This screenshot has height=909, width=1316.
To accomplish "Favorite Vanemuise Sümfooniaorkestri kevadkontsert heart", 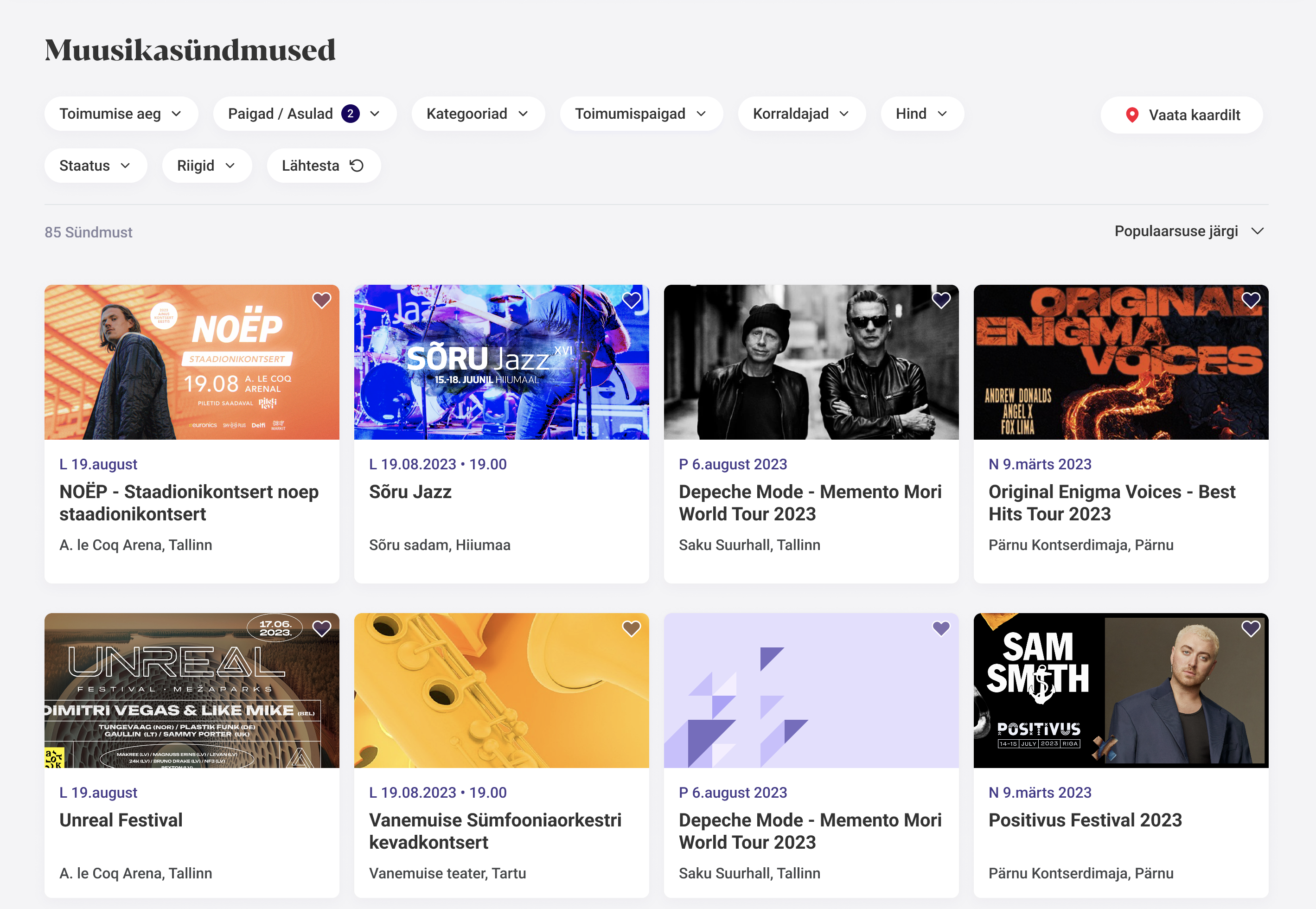I will [x=632, y=628].
